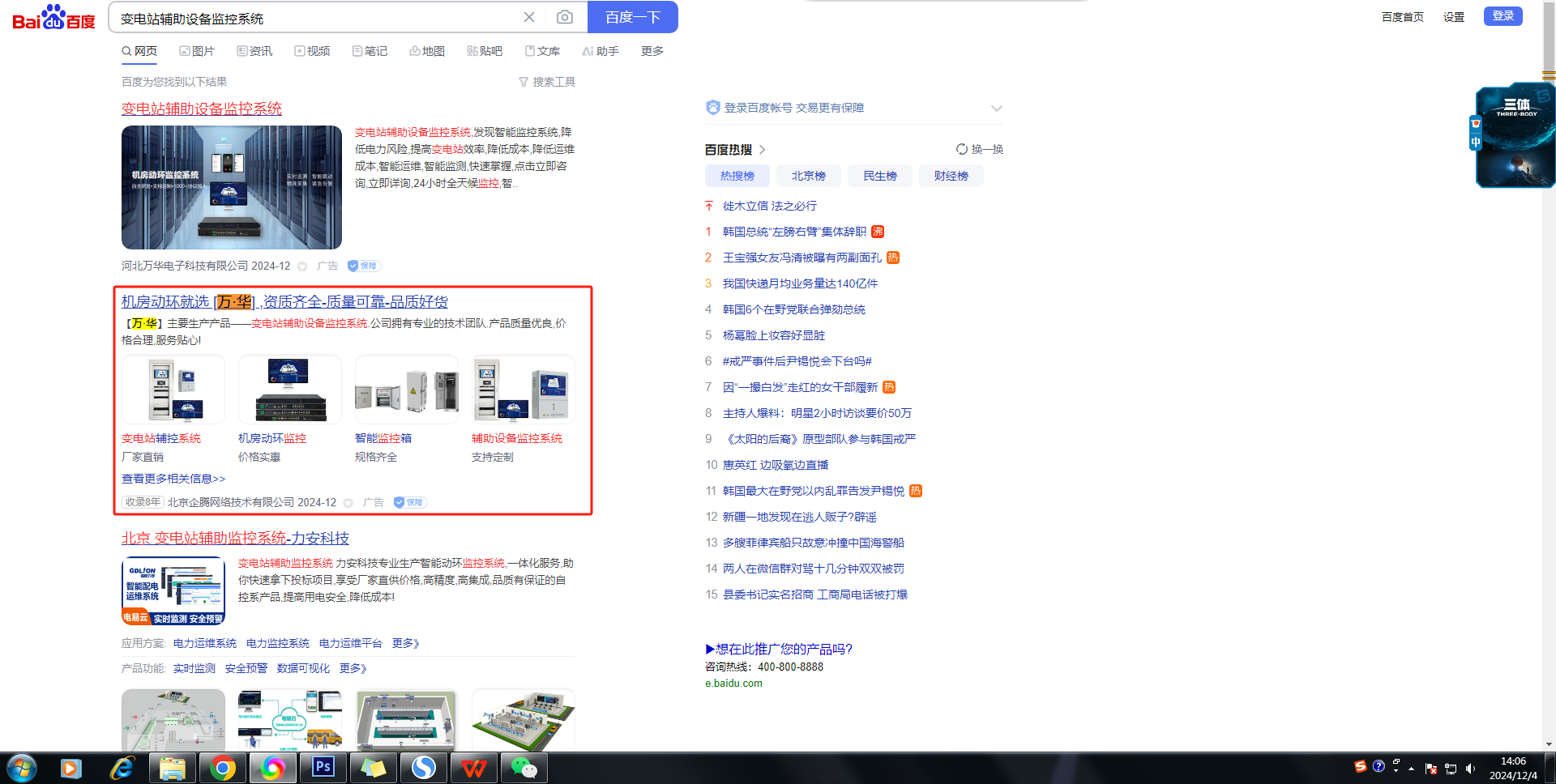The image size is (1556, 784).
Task: Click the search input field
Action: pos(316,18)
